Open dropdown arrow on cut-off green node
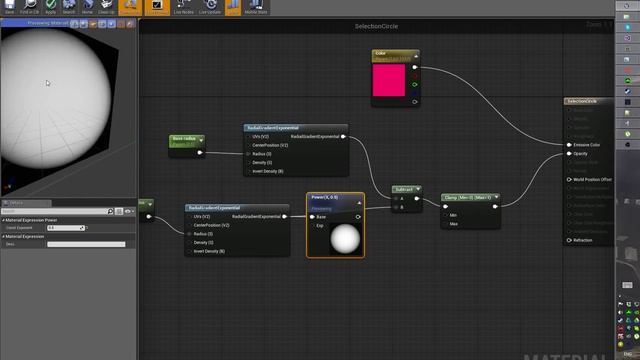Screen dimensions: 640x360 click(150, 204)
